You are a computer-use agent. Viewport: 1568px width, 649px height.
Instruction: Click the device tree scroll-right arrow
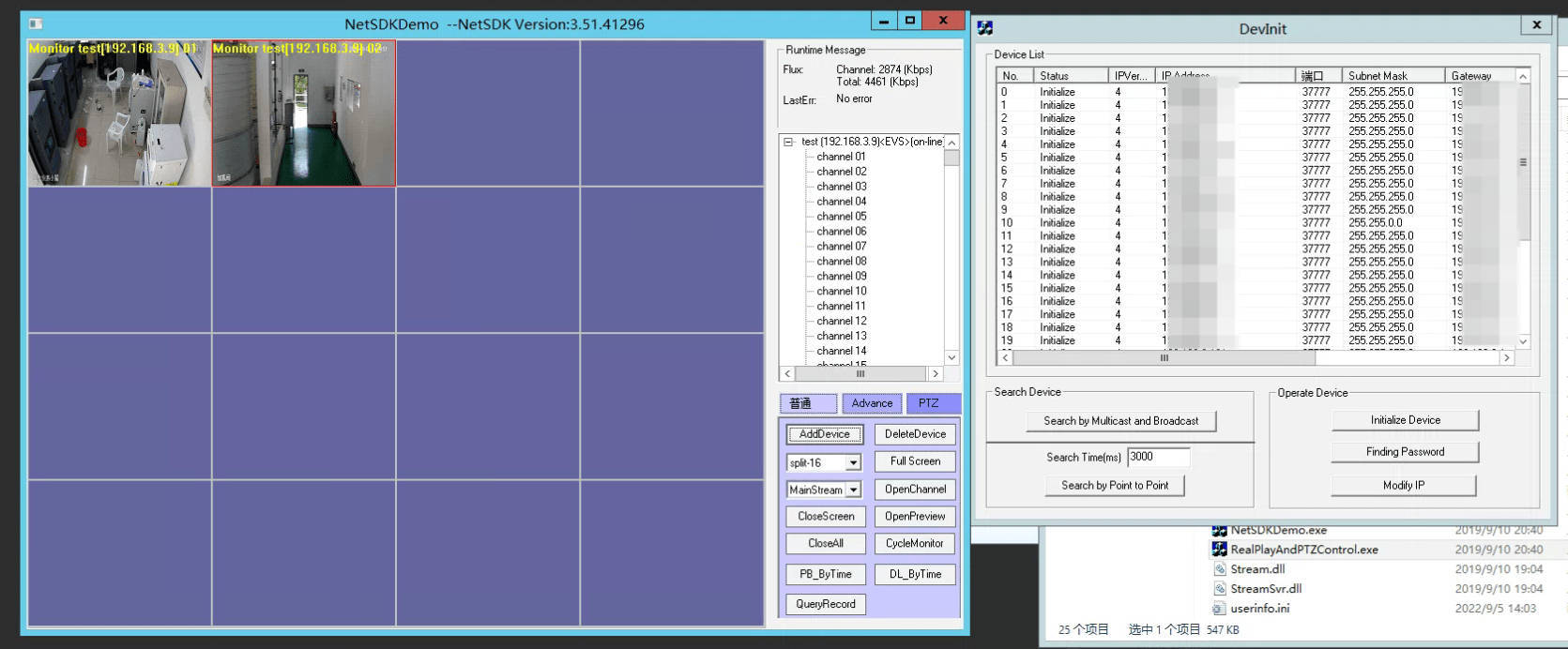[935, 373]
